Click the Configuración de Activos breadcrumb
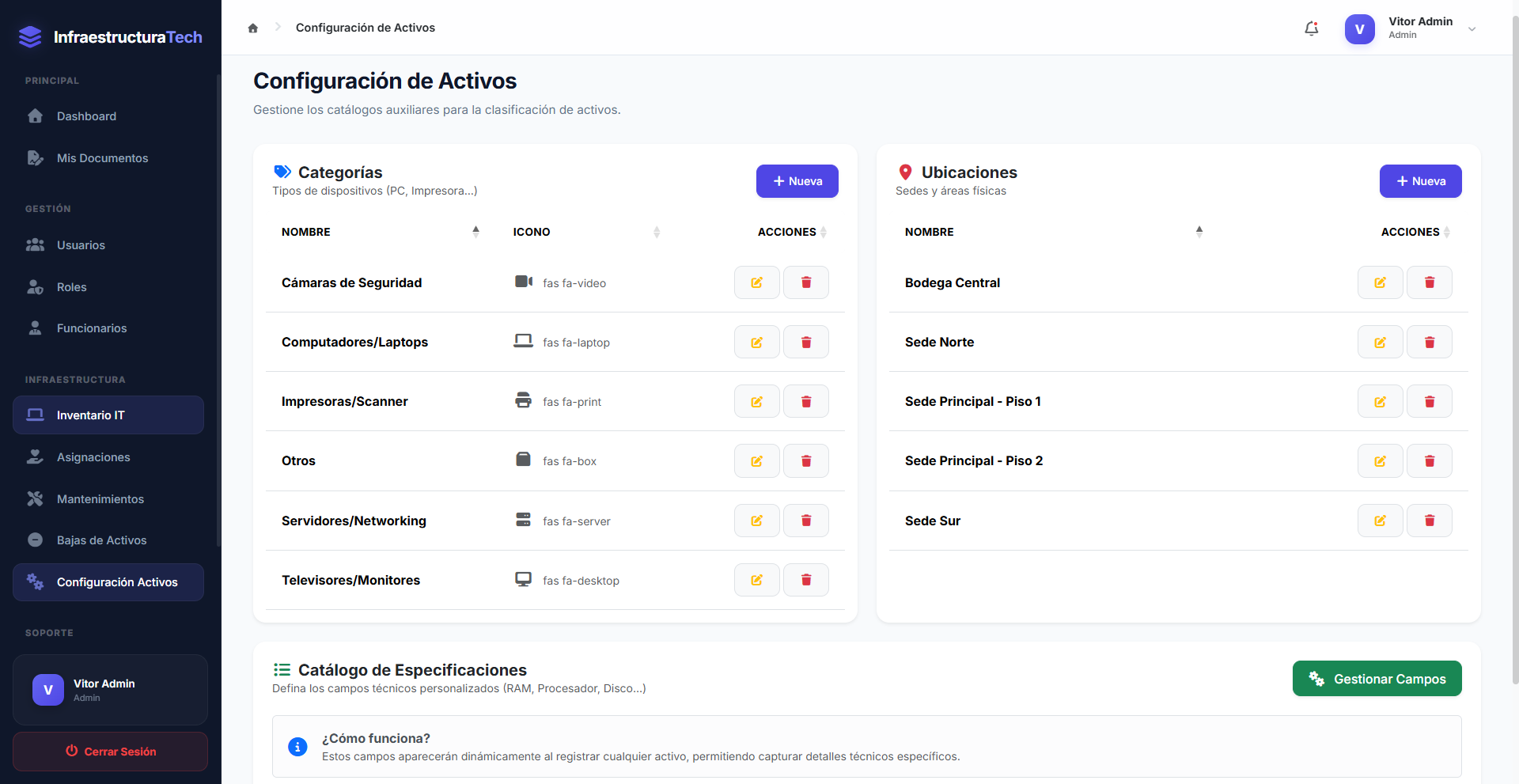Screen dimensions: 1519x784 [366, 28]
